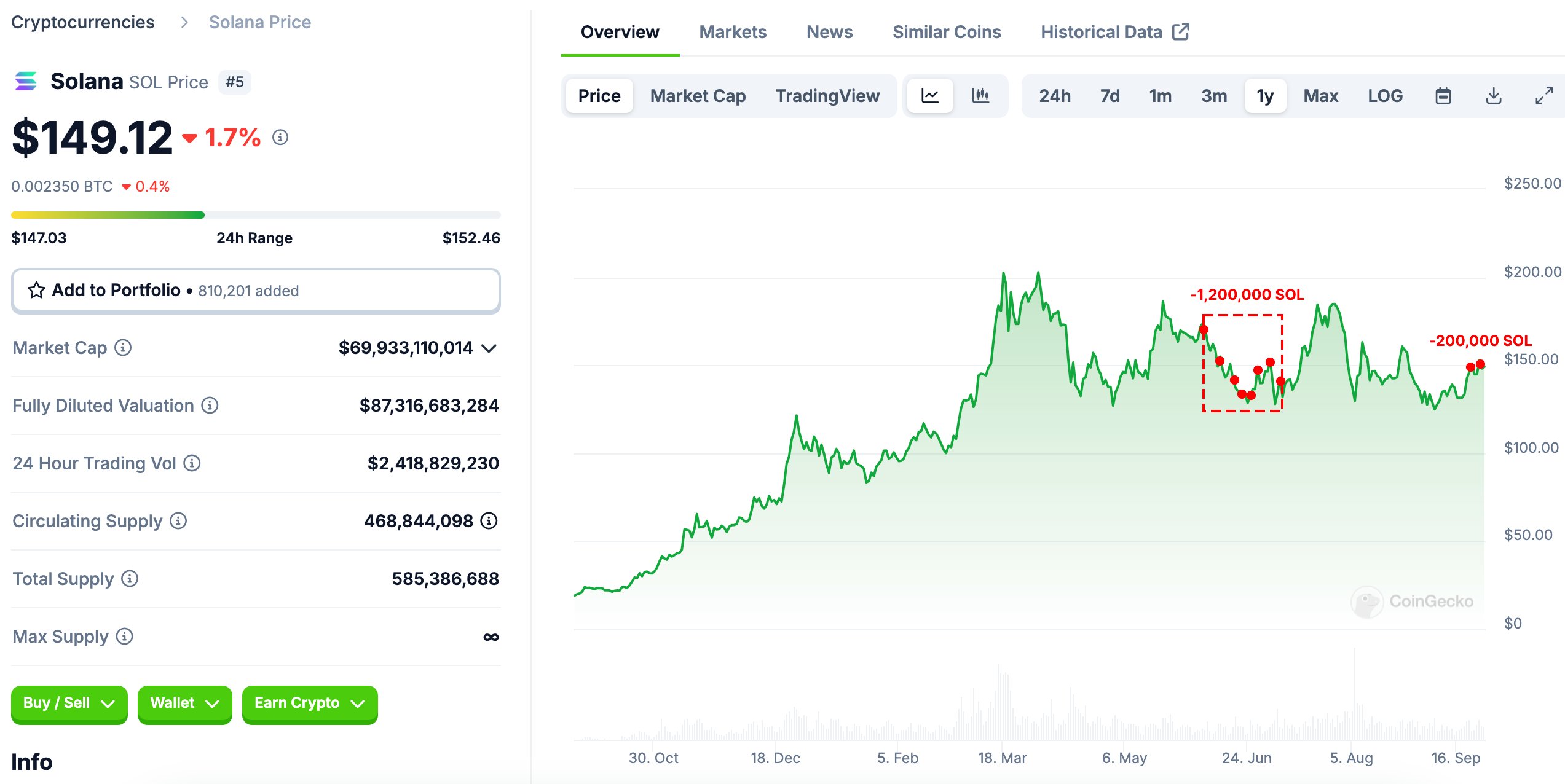
Task: Open the Overview tab
Action: coord(620,32)
